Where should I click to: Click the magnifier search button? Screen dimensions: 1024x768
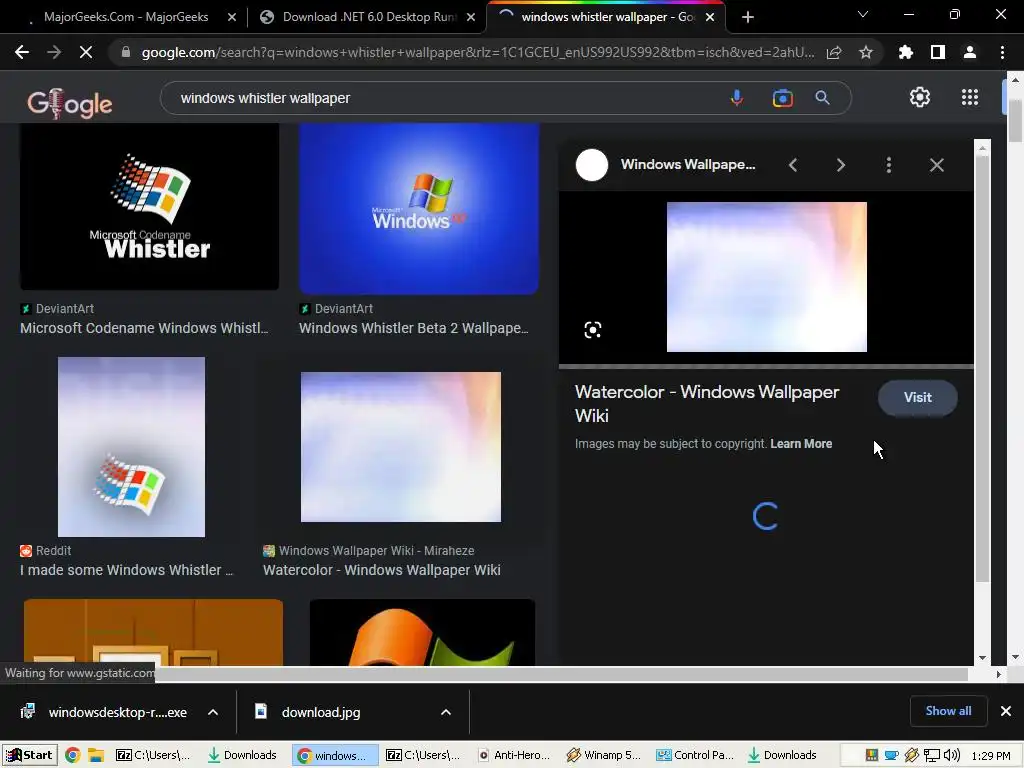(822, 98)
